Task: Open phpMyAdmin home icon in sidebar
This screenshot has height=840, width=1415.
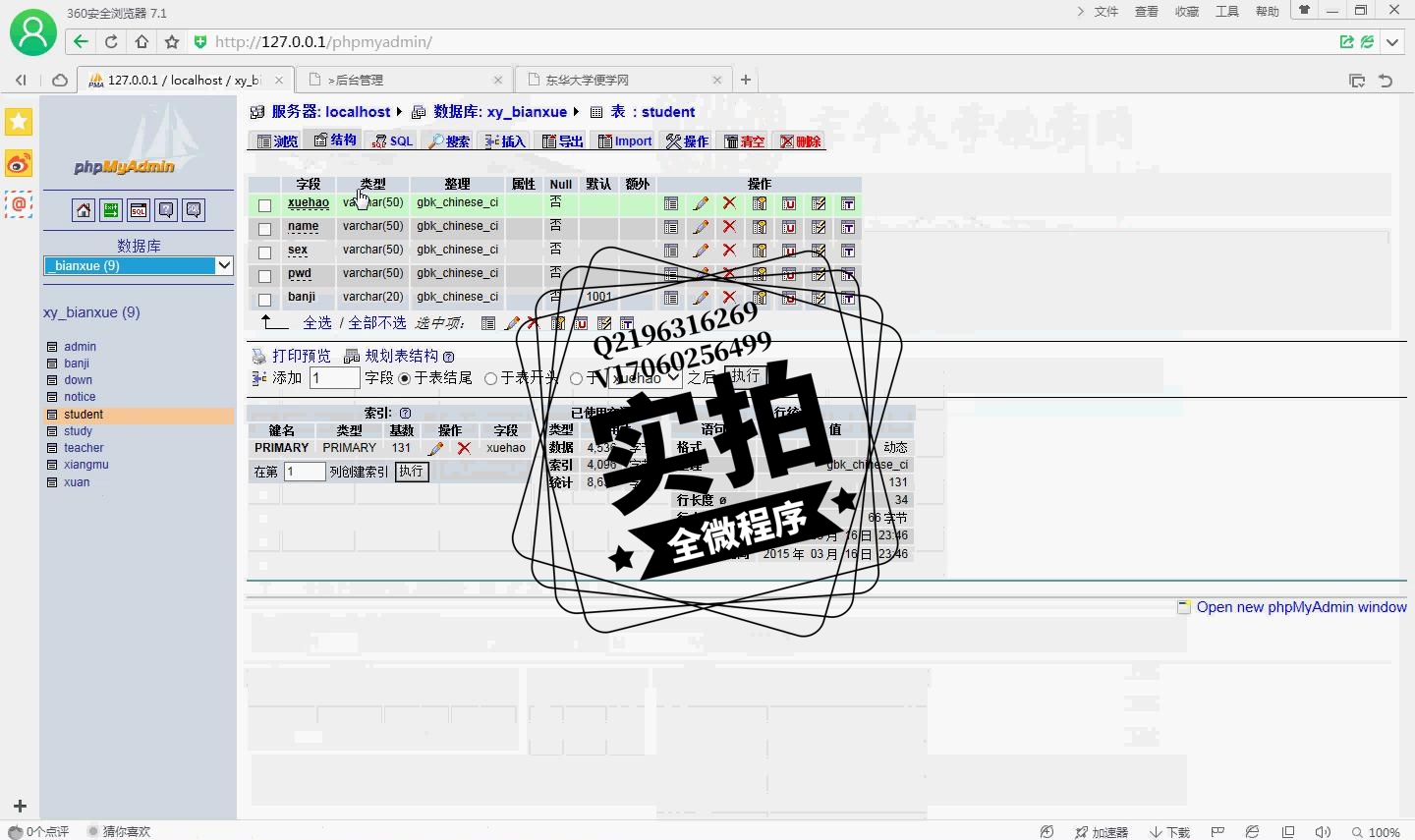Action: (84, 210)
